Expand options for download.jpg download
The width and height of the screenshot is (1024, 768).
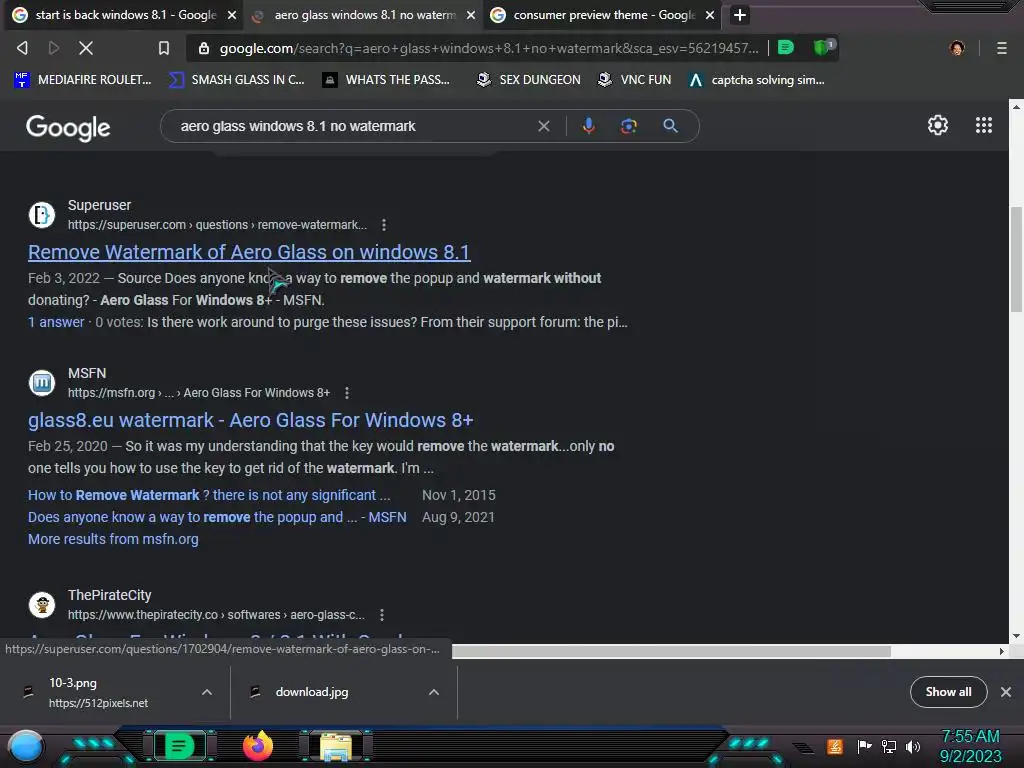click(434, 692)
